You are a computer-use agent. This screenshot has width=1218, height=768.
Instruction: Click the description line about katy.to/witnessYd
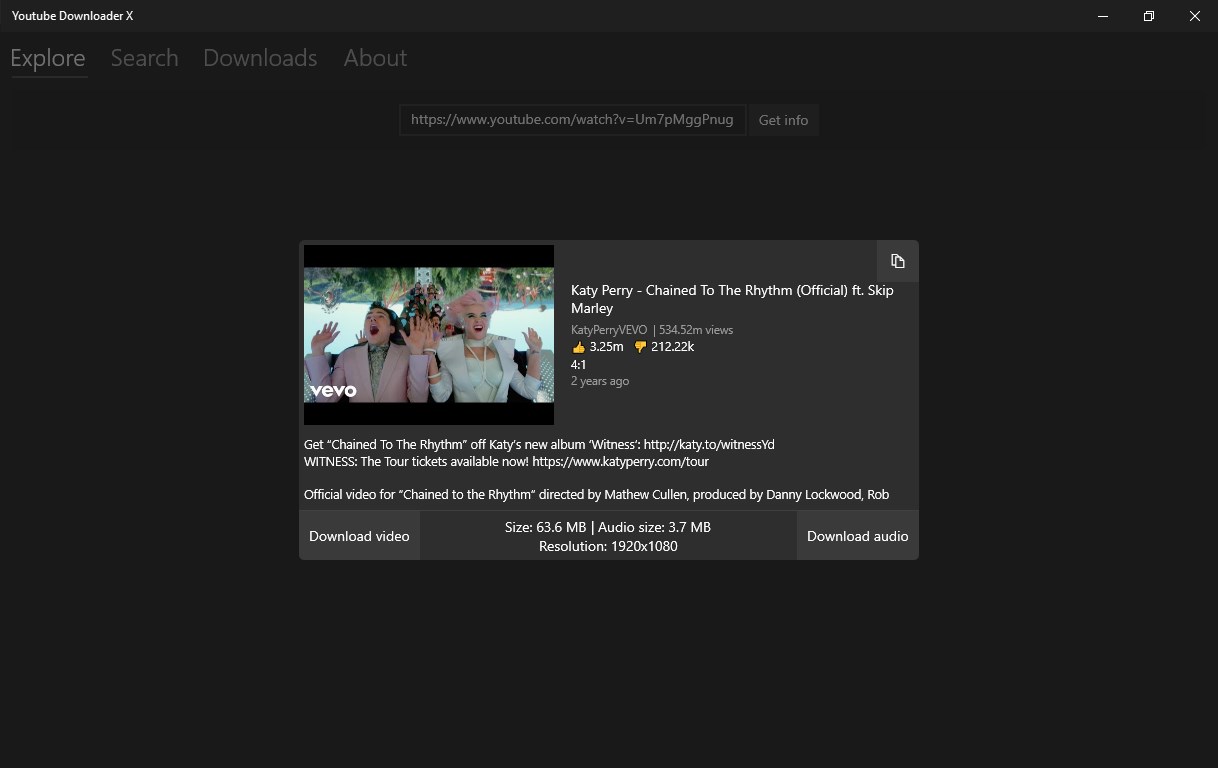[x=539, y=444]
